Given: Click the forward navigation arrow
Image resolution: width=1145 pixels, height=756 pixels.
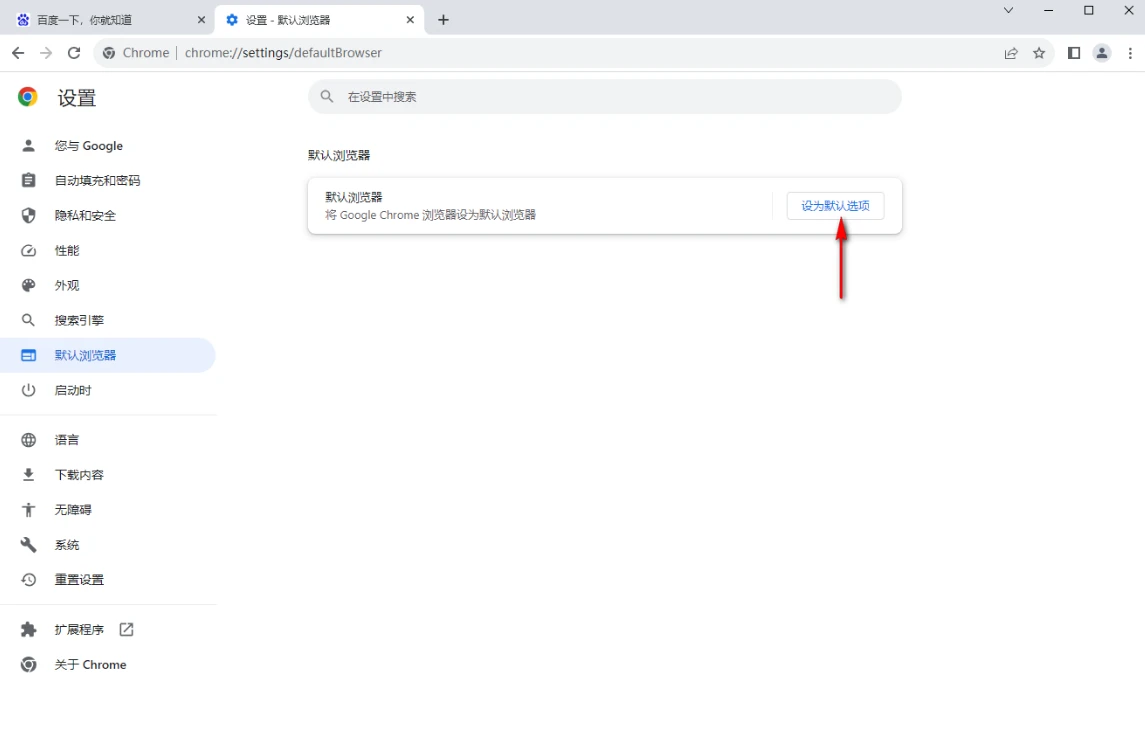Looking at the screenshot, I should point(46,53).
